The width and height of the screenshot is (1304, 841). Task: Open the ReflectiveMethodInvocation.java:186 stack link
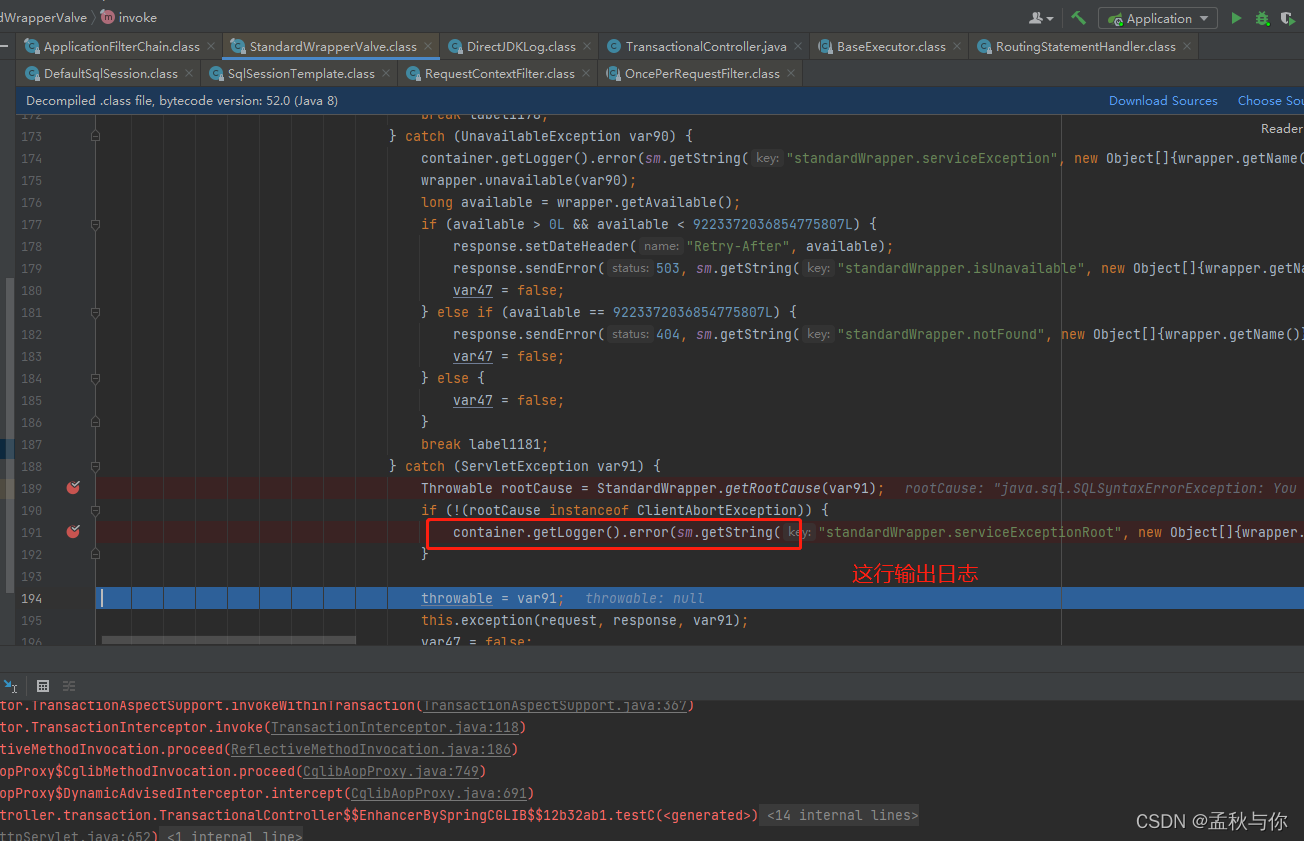tap(371, 749)
